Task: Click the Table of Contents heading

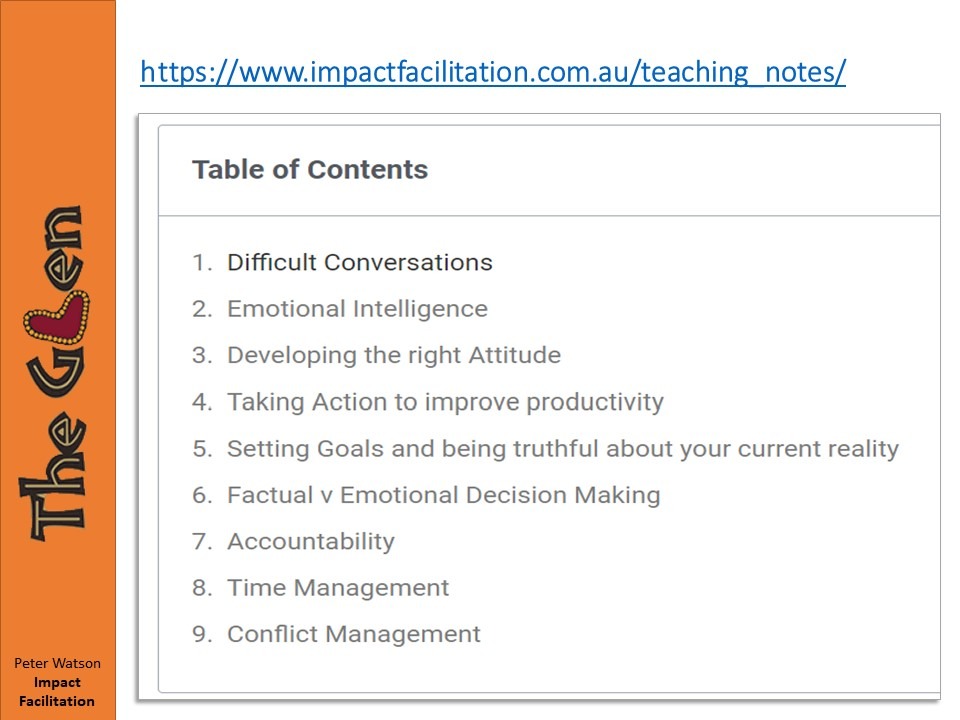Action: pos(310,170)
